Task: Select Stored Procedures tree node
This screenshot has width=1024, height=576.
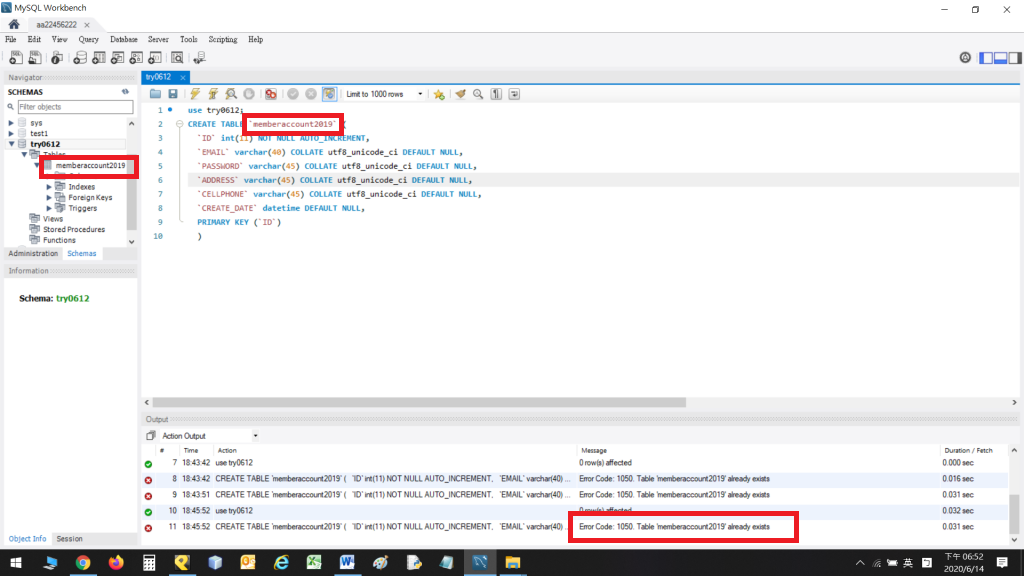Action: [x=74, y=229]
